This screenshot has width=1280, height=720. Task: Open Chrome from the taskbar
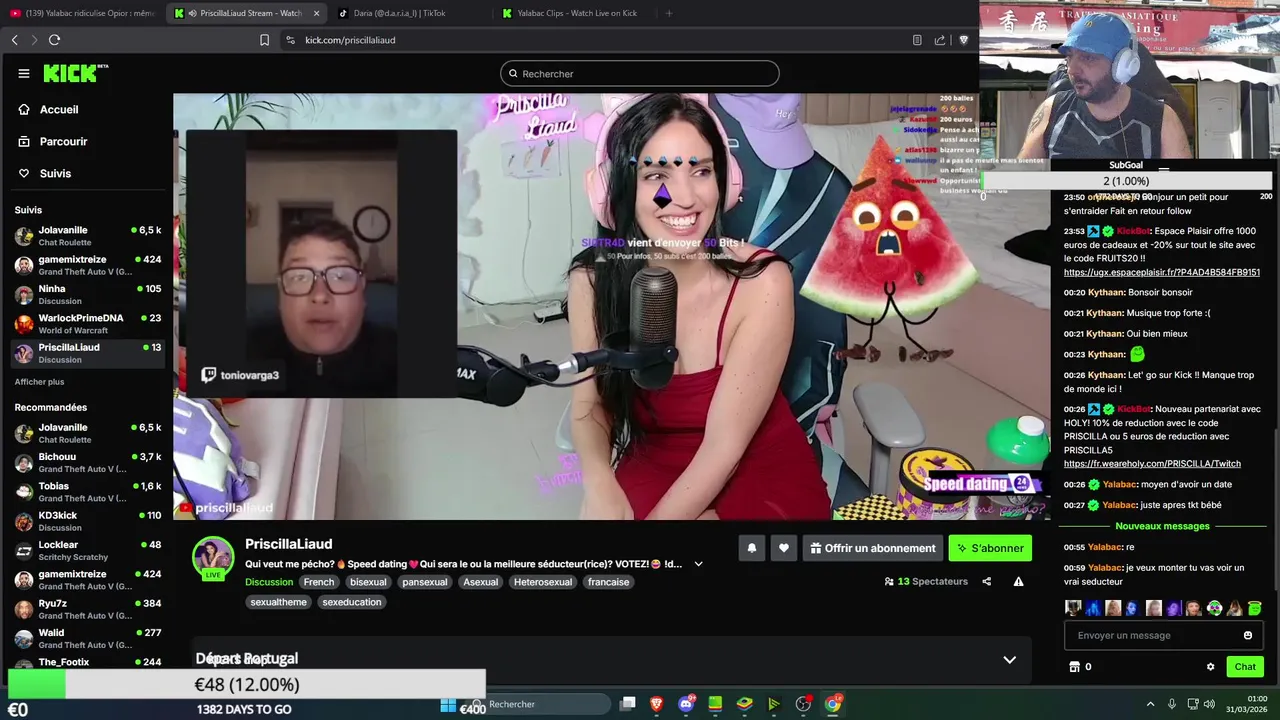point(832,704)
